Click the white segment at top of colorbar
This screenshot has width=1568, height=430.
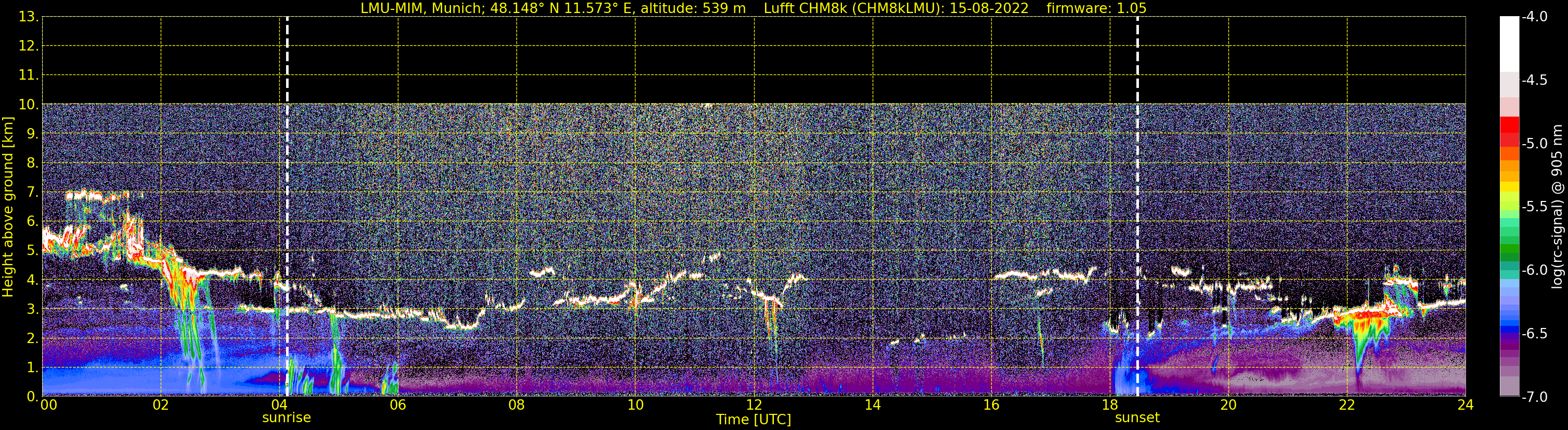pyautogui.click(x=1509, y=44)
